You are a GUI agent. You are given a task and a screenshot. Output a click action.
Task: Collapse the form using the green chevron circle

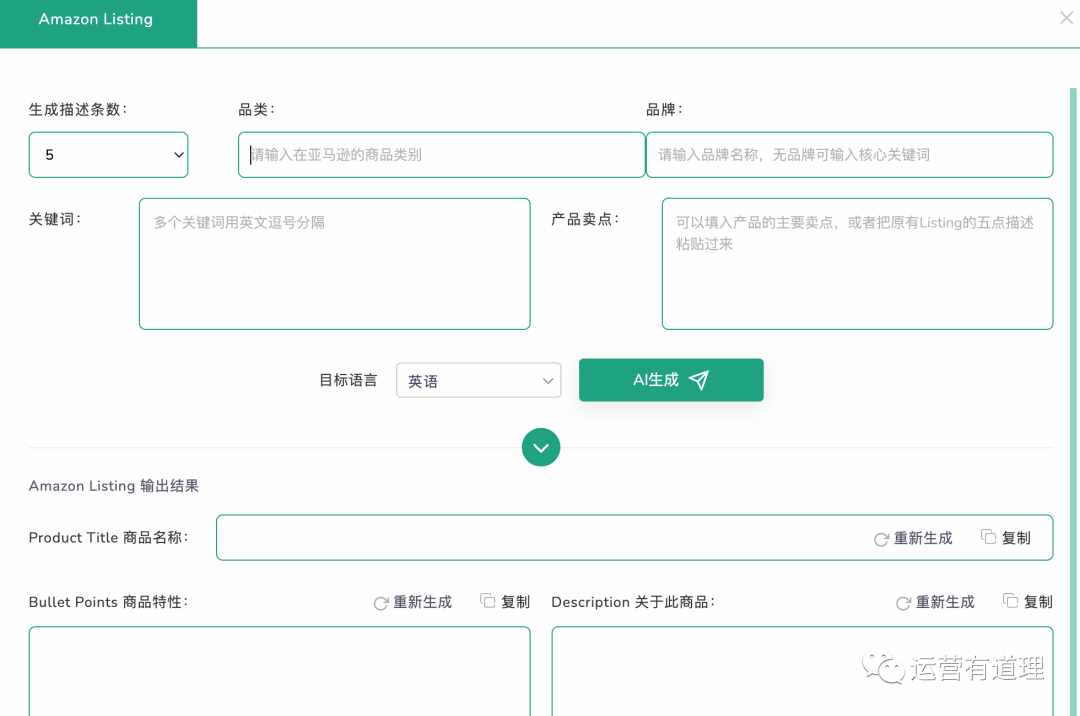coord(541,448)
